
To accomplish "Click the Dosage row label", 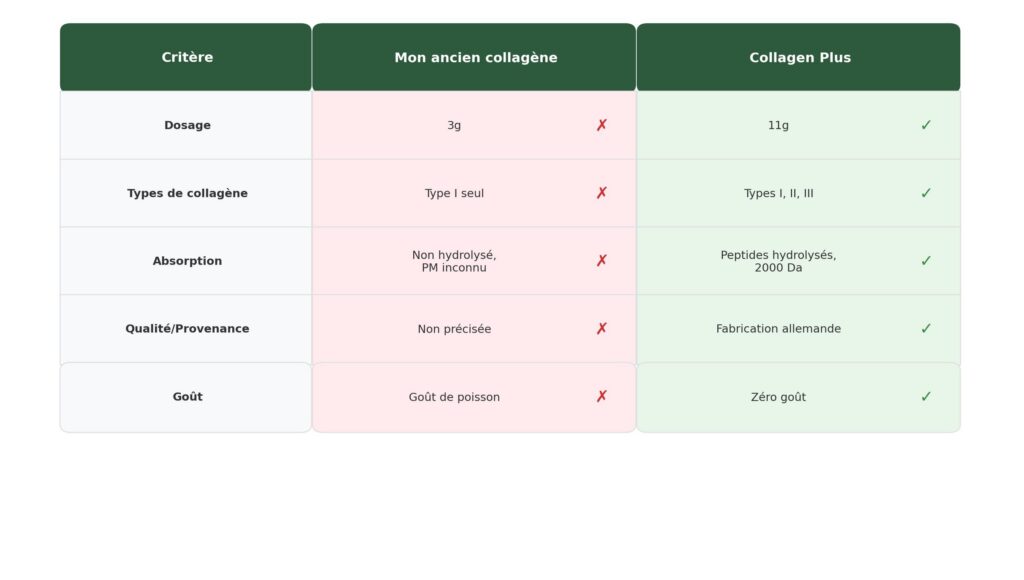I will pos(187,125).
